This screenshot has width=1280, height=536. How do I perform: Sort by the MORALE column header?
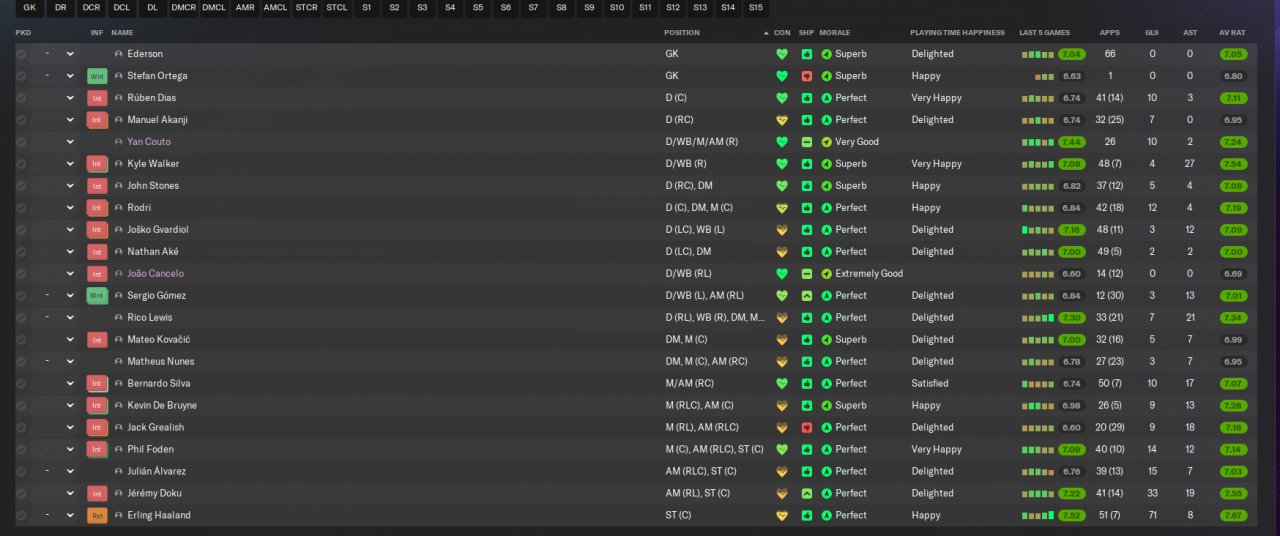(x=834, y=33)
